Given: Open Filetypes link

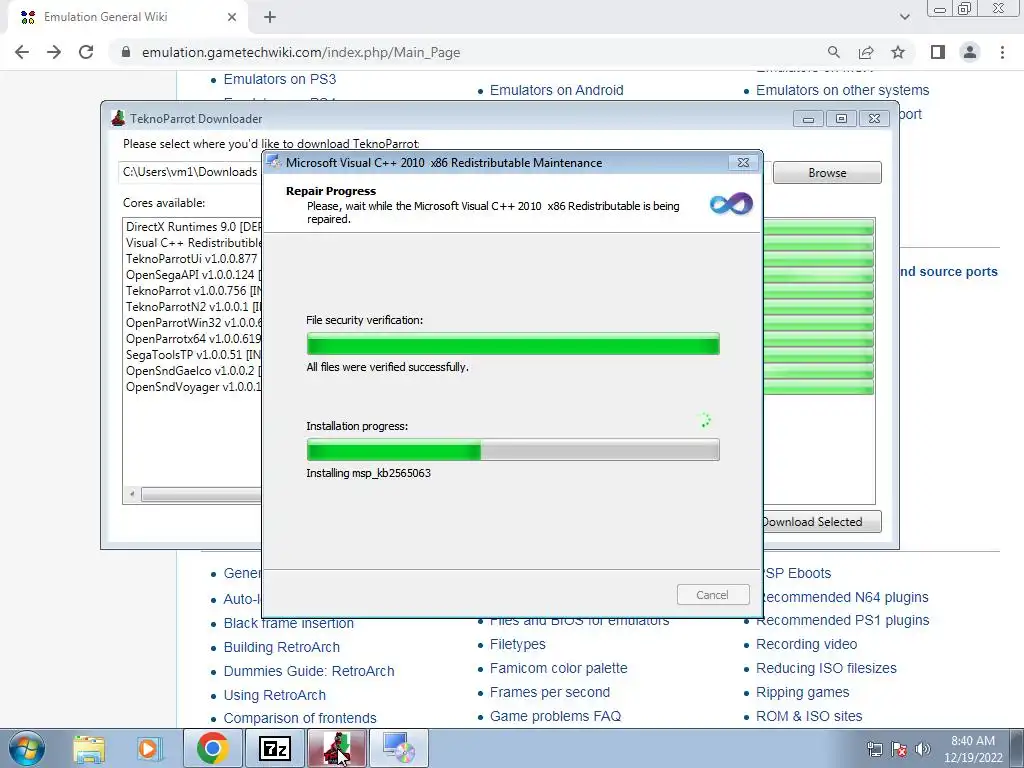Looking at the screenshot, I should tap(517, 645).
